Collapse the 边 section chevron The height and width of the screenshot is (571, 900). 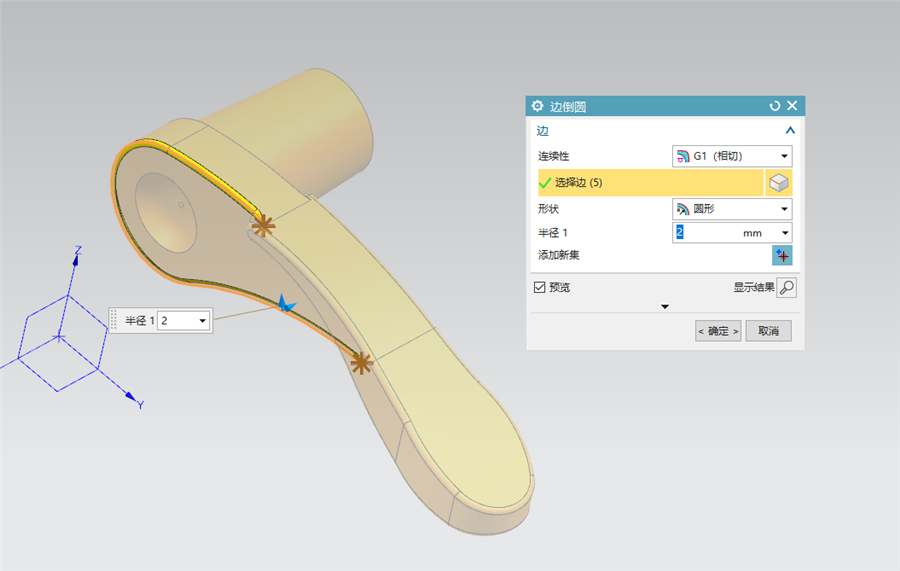[790, 131]
